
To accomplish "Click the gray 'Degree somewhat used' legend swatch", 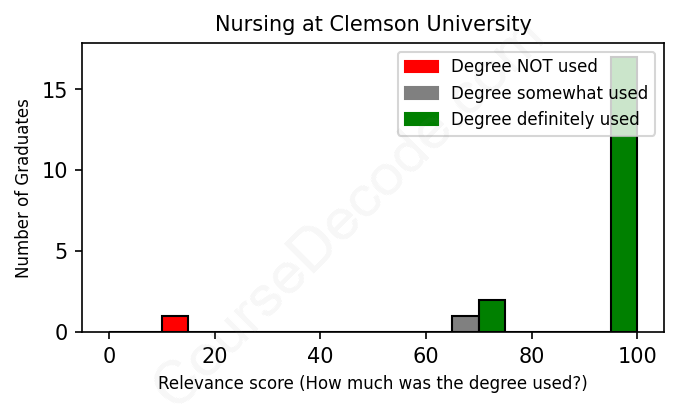I will [421, 93].
